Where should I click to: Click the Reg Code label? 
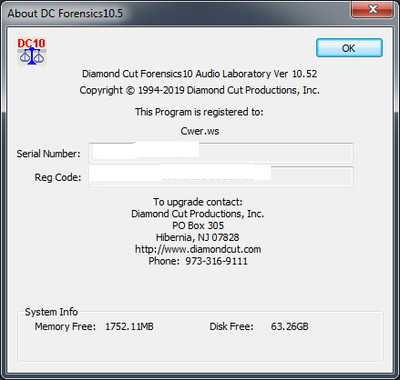[x=58, y=177]
